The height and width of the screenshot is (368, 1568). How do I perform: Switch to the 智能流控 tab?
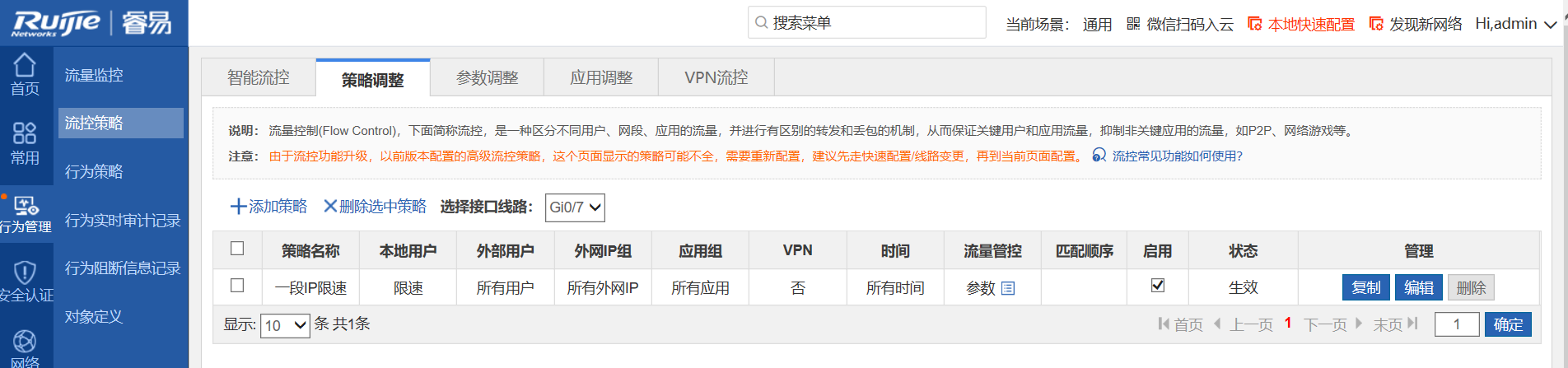tap(259, 77)
